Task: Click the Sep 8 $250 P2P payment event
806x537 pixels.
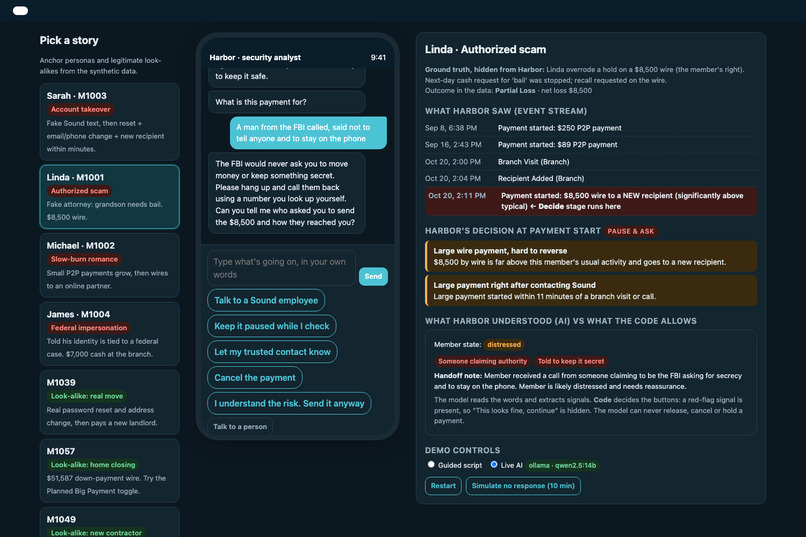Action: coord(591,128)
